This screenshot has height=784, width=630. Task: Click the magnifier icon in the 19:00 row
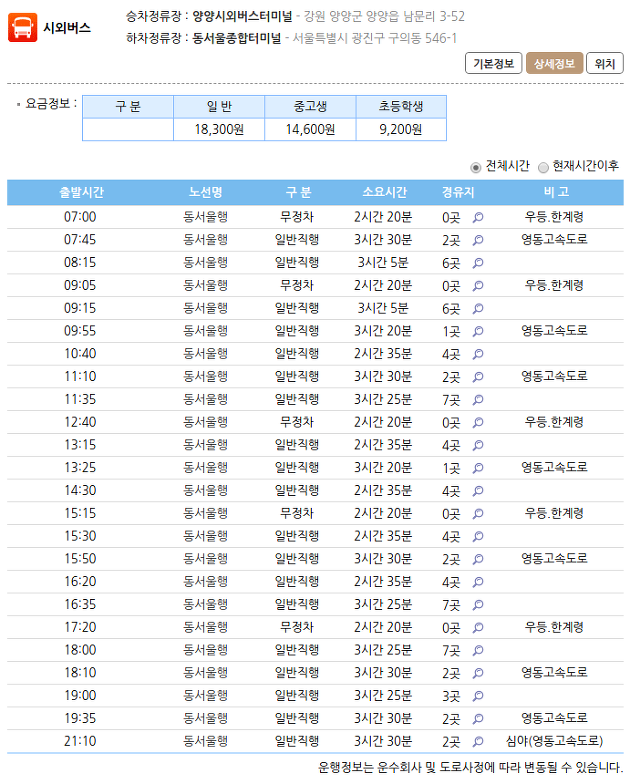coord(478,696)
